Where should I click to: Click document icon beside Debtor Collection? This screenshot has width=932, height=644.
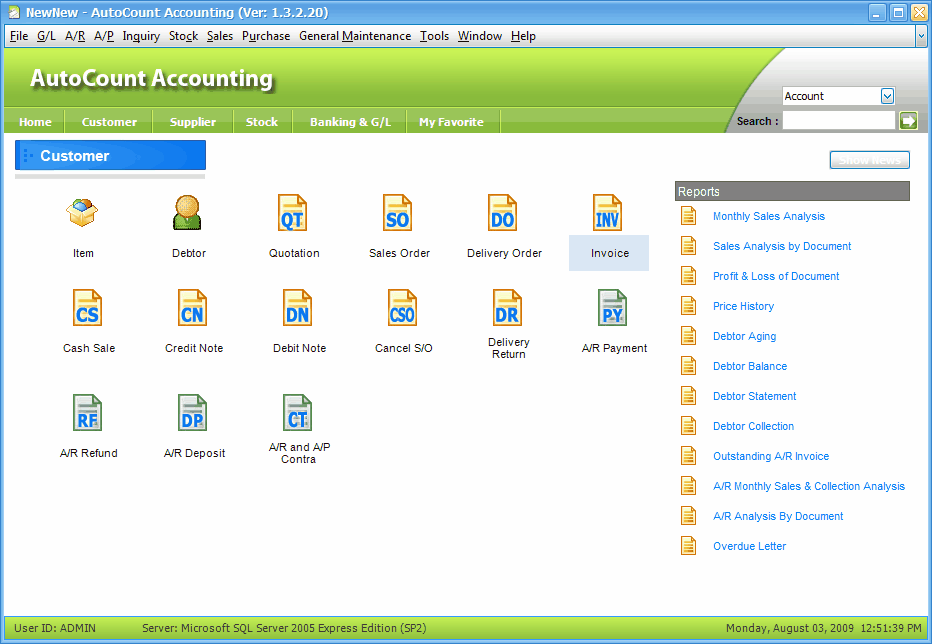point(688,426)
